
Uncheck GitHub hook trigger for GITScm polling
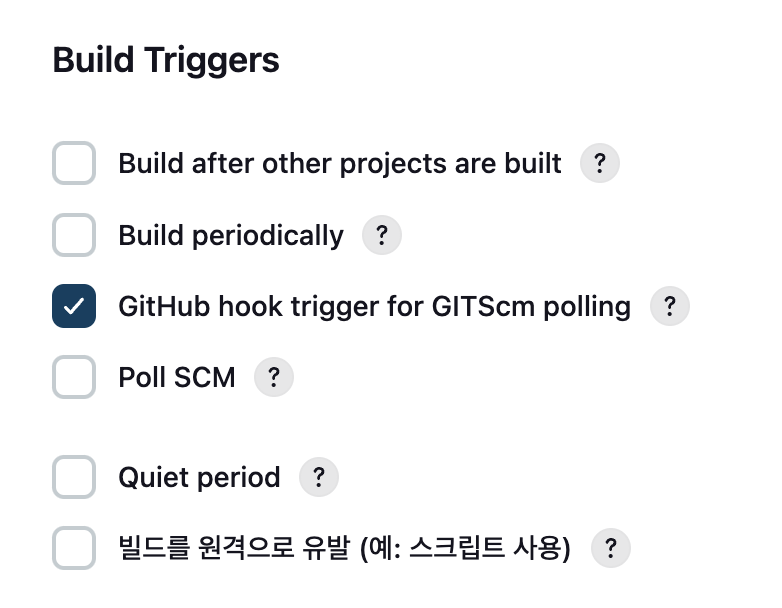click(x=74, y=306)
